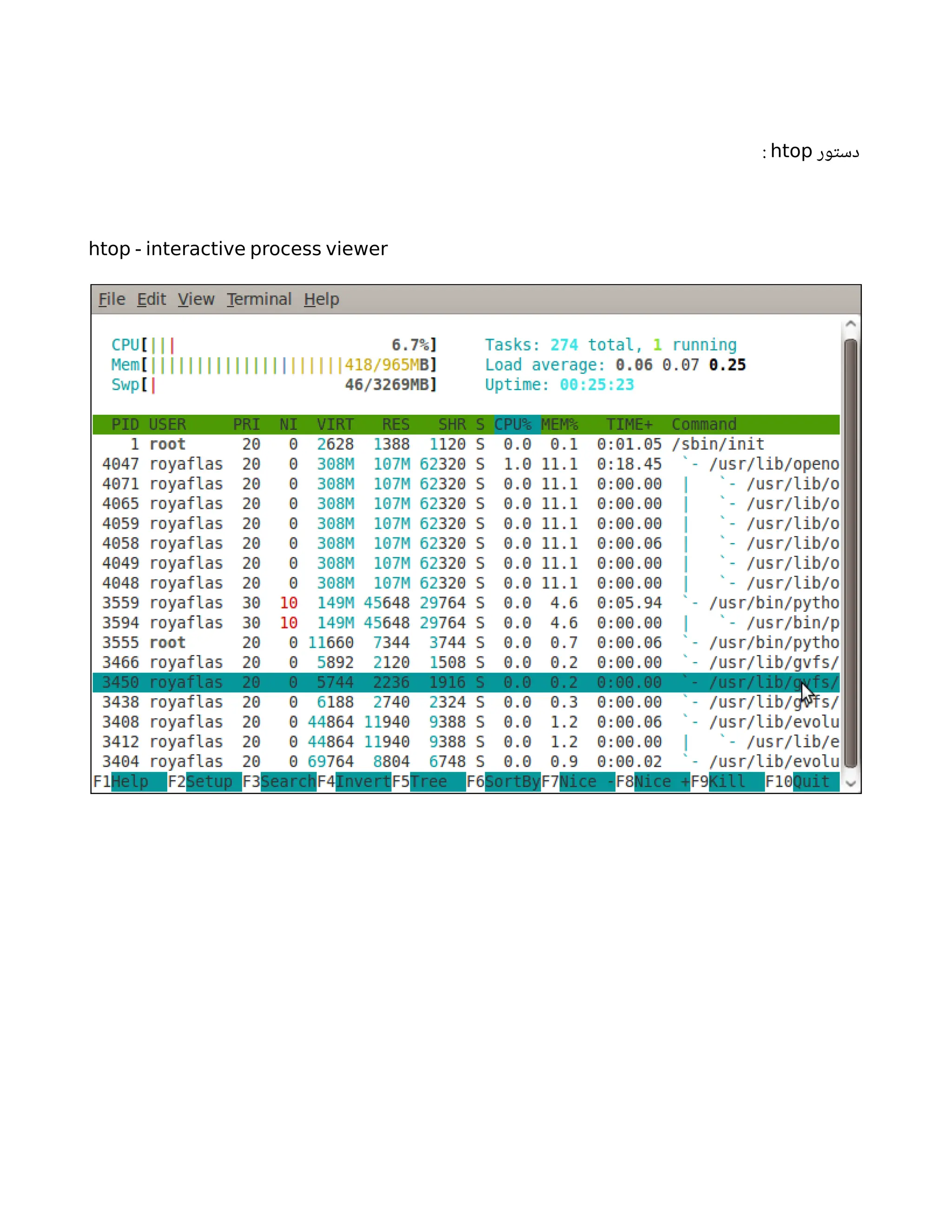Click the Command column header
The image size is (952, 1232).
point(704,424)
